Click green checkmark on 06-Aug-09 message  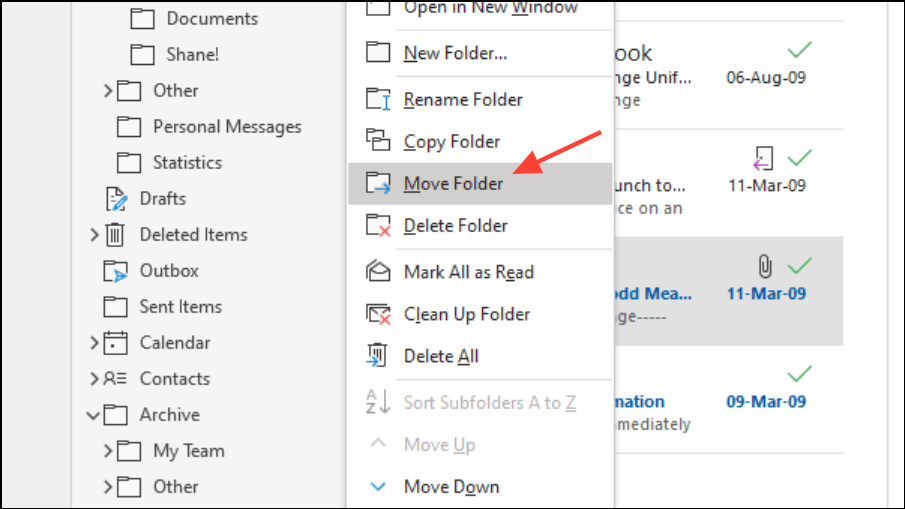798,51
